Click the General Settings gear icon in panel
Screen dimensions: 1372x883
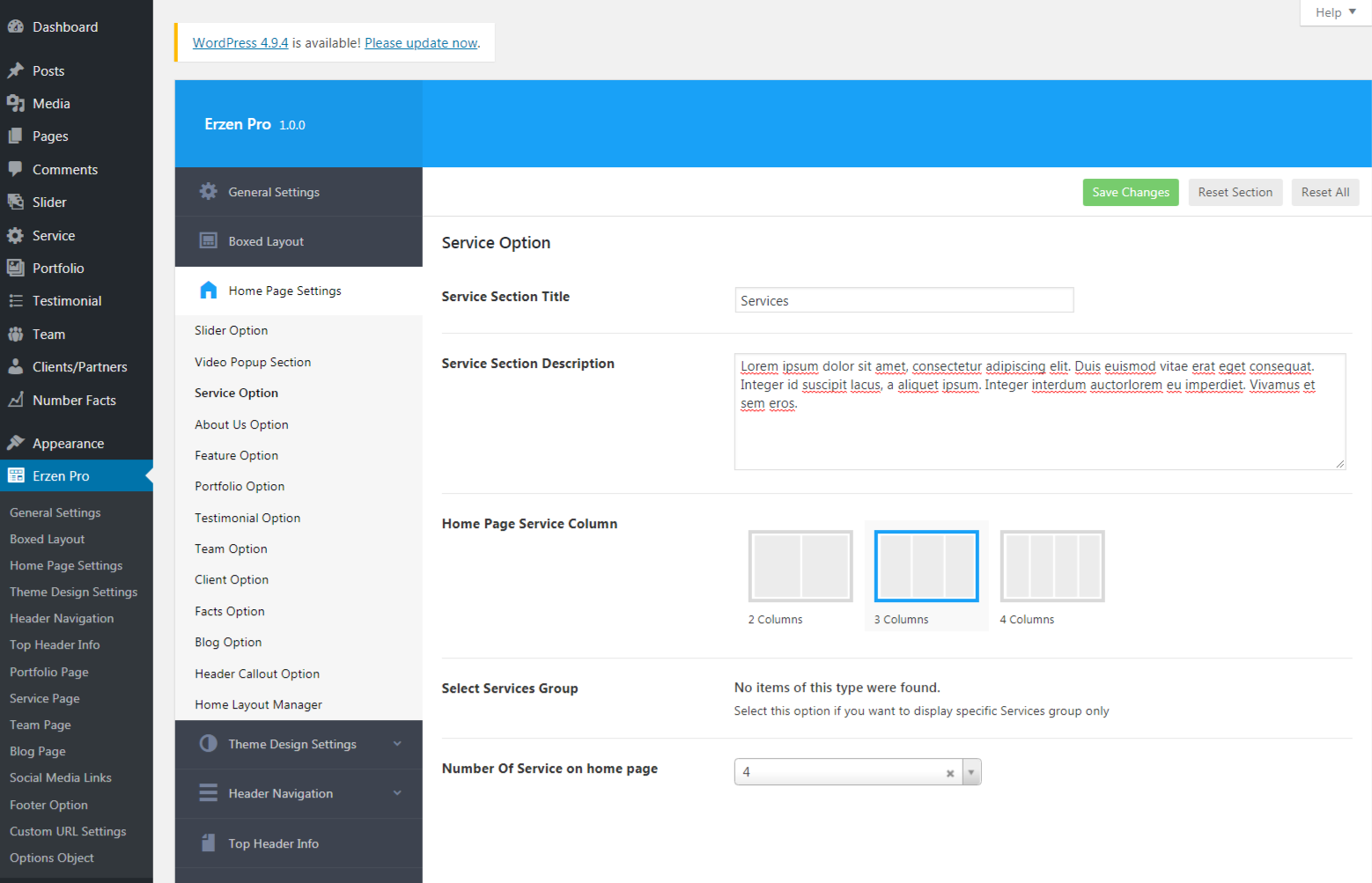point(208,191)
